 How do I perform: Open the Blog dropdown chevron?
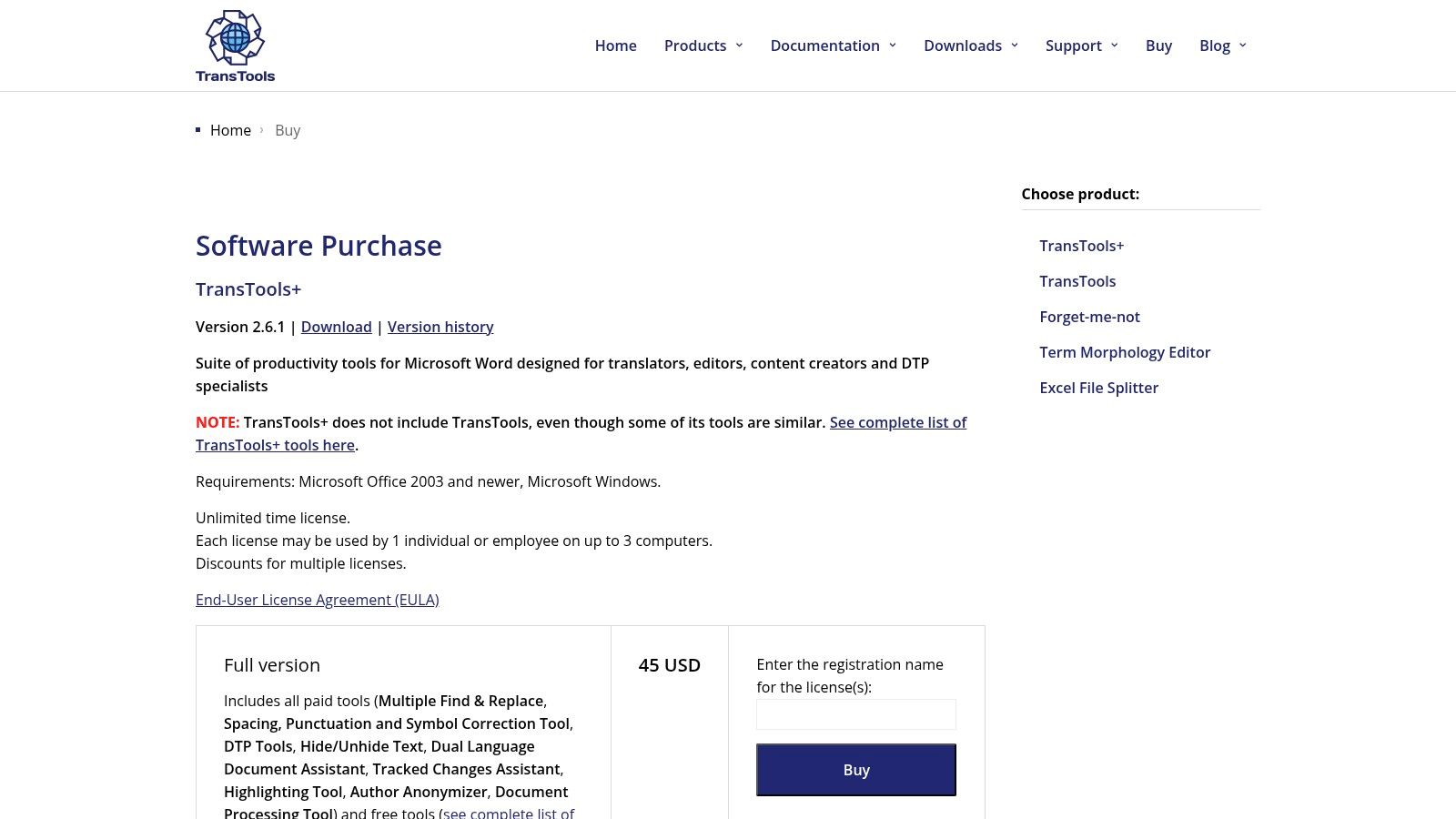1242,45
